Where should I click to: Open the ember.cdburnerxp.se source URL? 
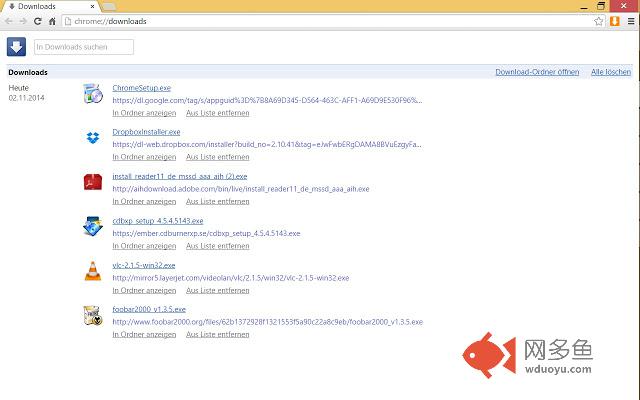tap(206, 233)
